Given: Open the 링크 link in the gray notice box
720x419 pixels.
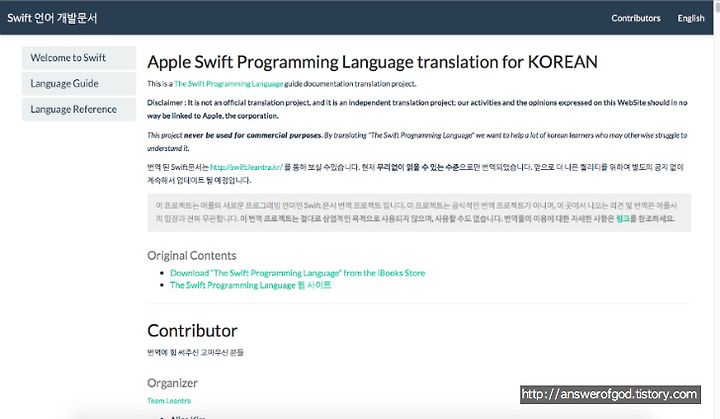Looking at the screenshot, I should (623, 218).
